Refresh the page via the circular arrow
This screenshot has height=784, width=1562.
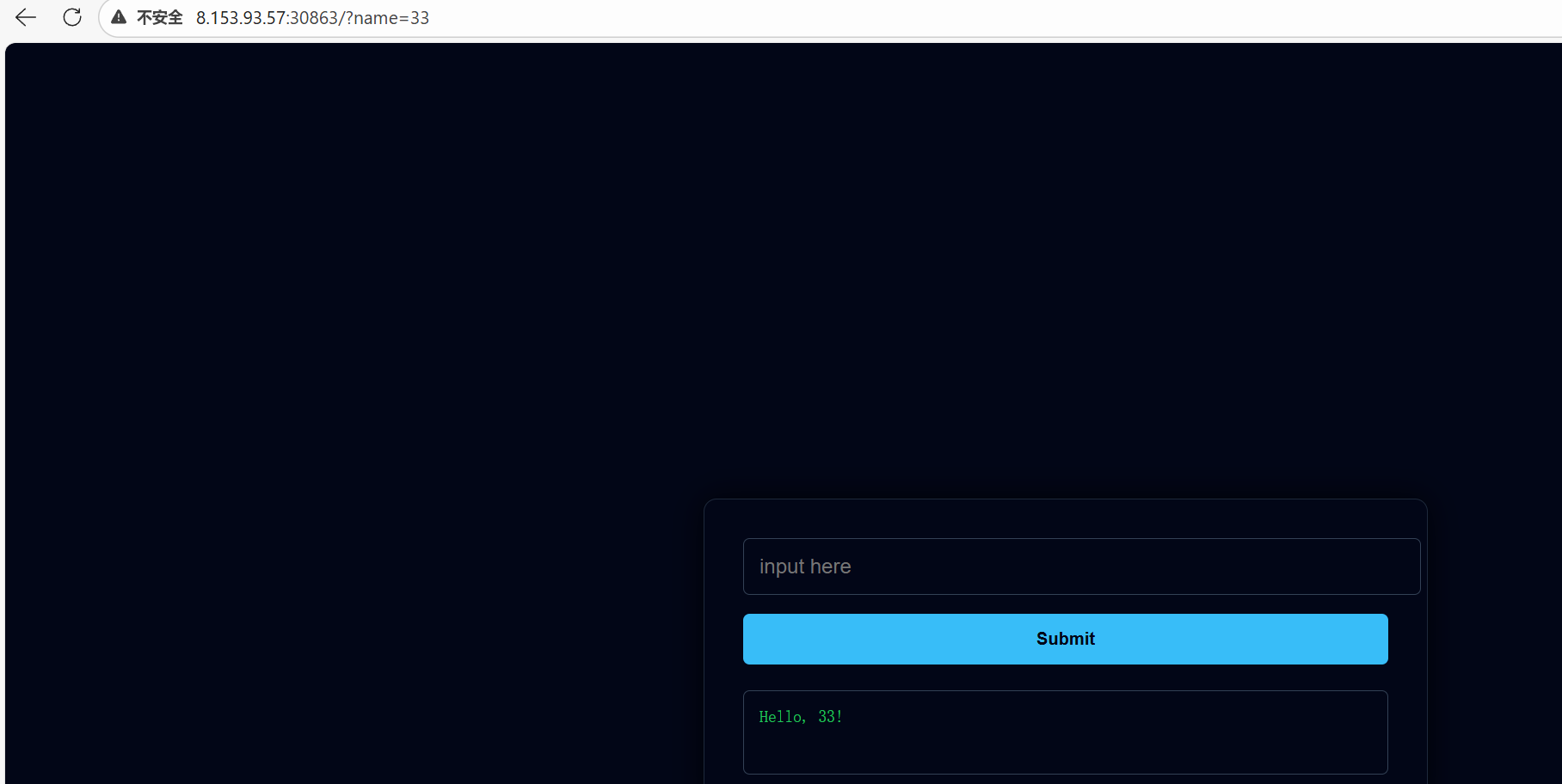[x=72, y=17]
